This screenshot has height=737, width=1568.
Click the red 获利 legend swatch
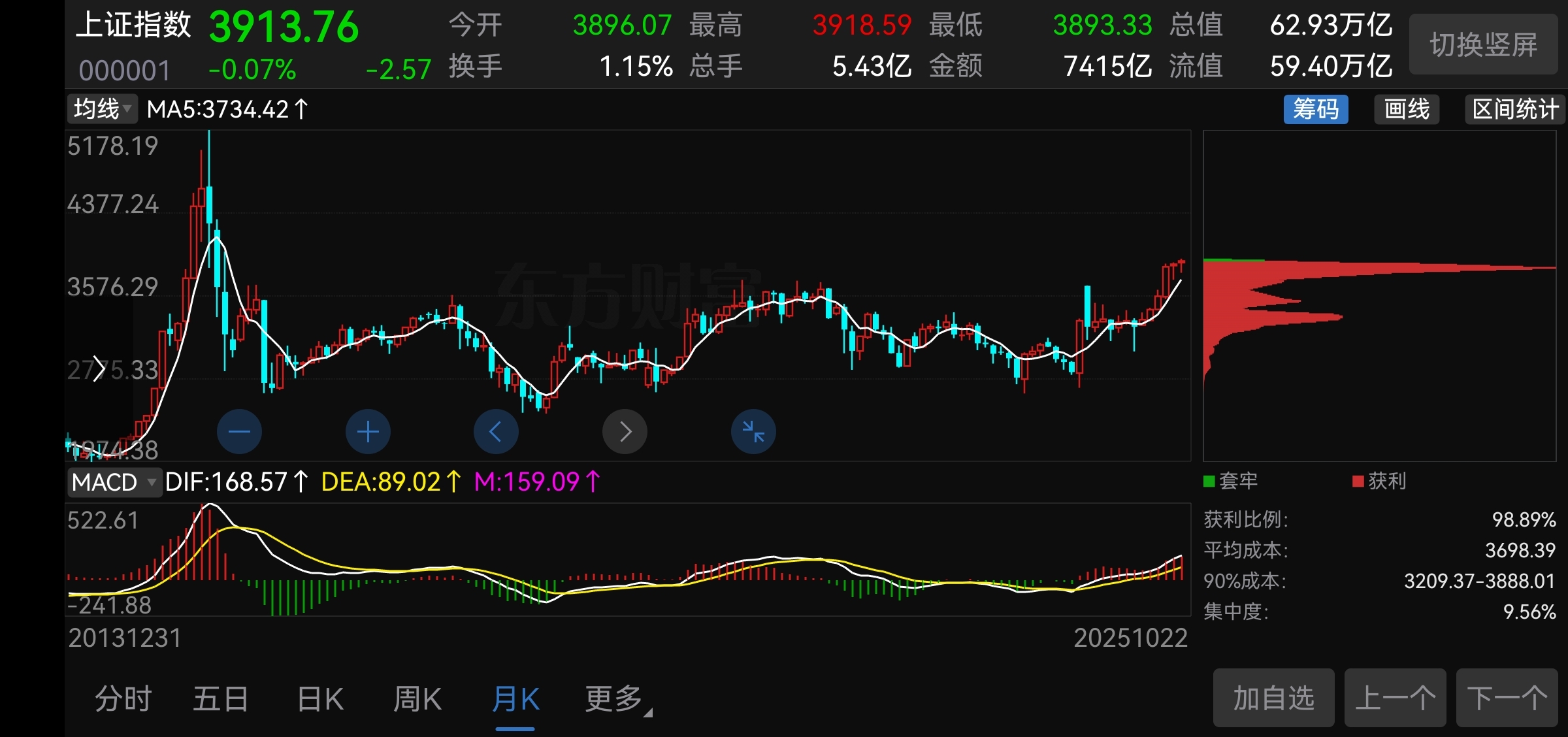pos(1358,482)
